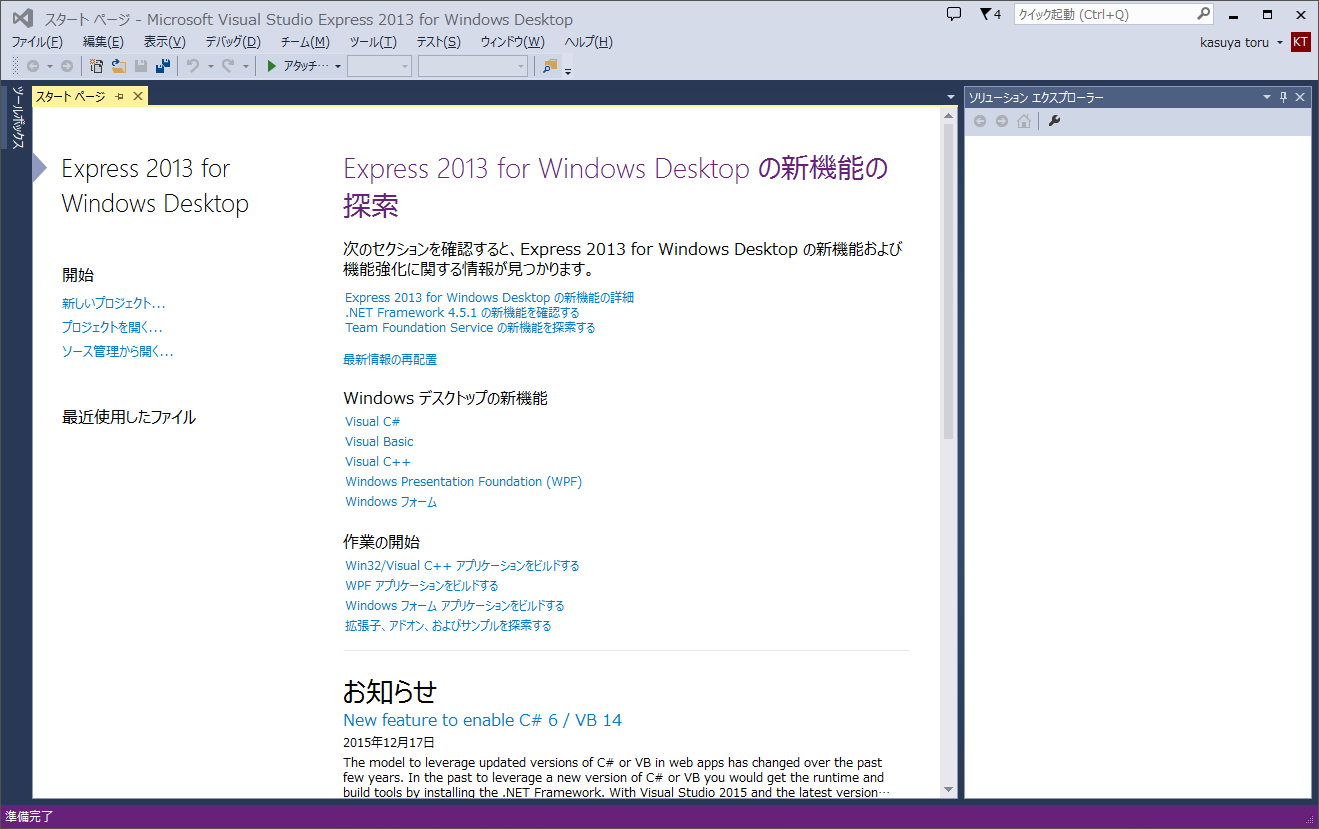
Task: Click the Save All toolbar icon
Action: point(163,66)
